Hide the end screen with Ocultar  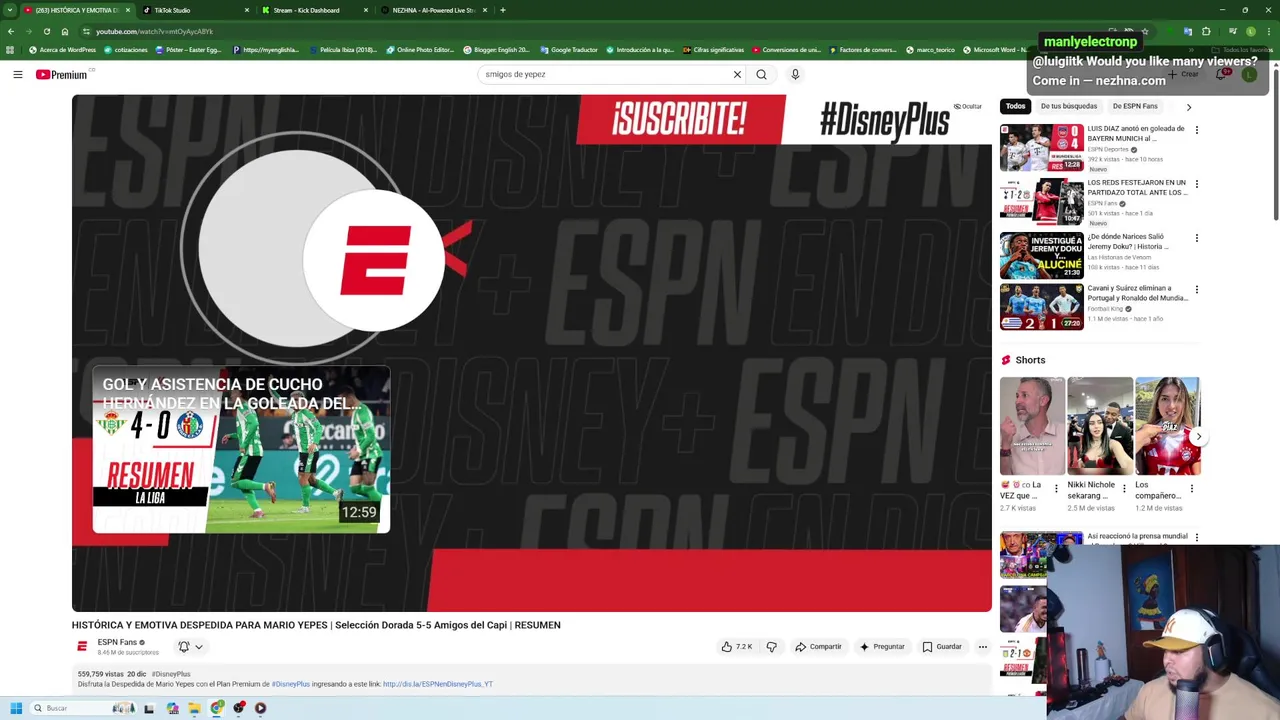tap(967, 106)
